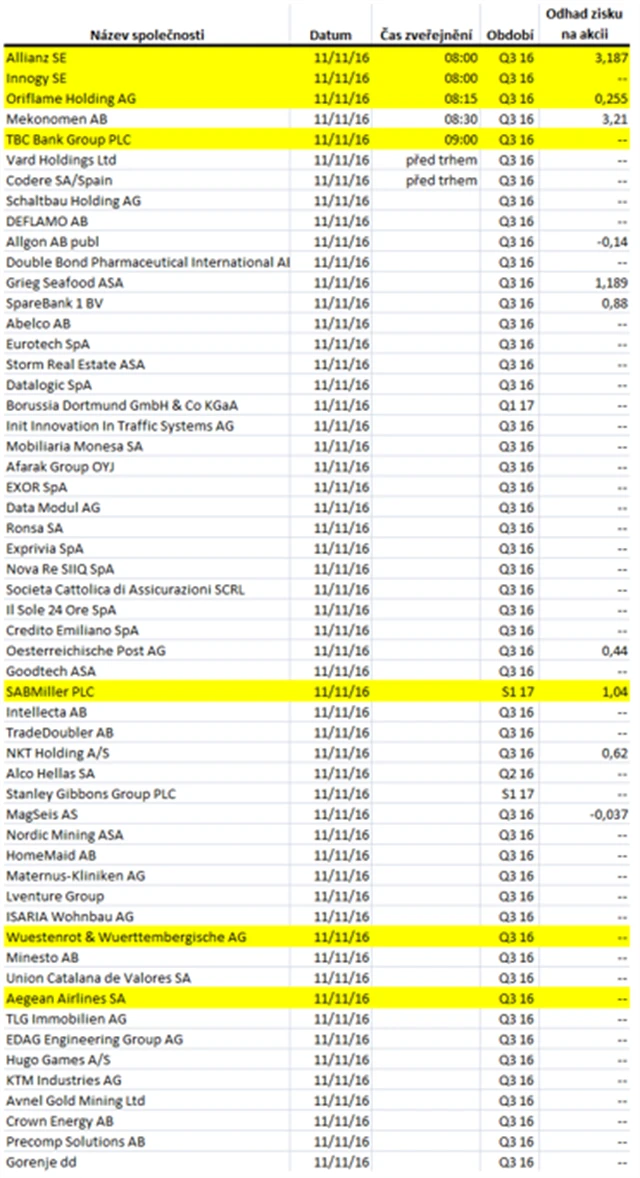Click the SpareBank 1 BV cell
This screenshot has width=640, height=1178.
[x=54, y=303]
